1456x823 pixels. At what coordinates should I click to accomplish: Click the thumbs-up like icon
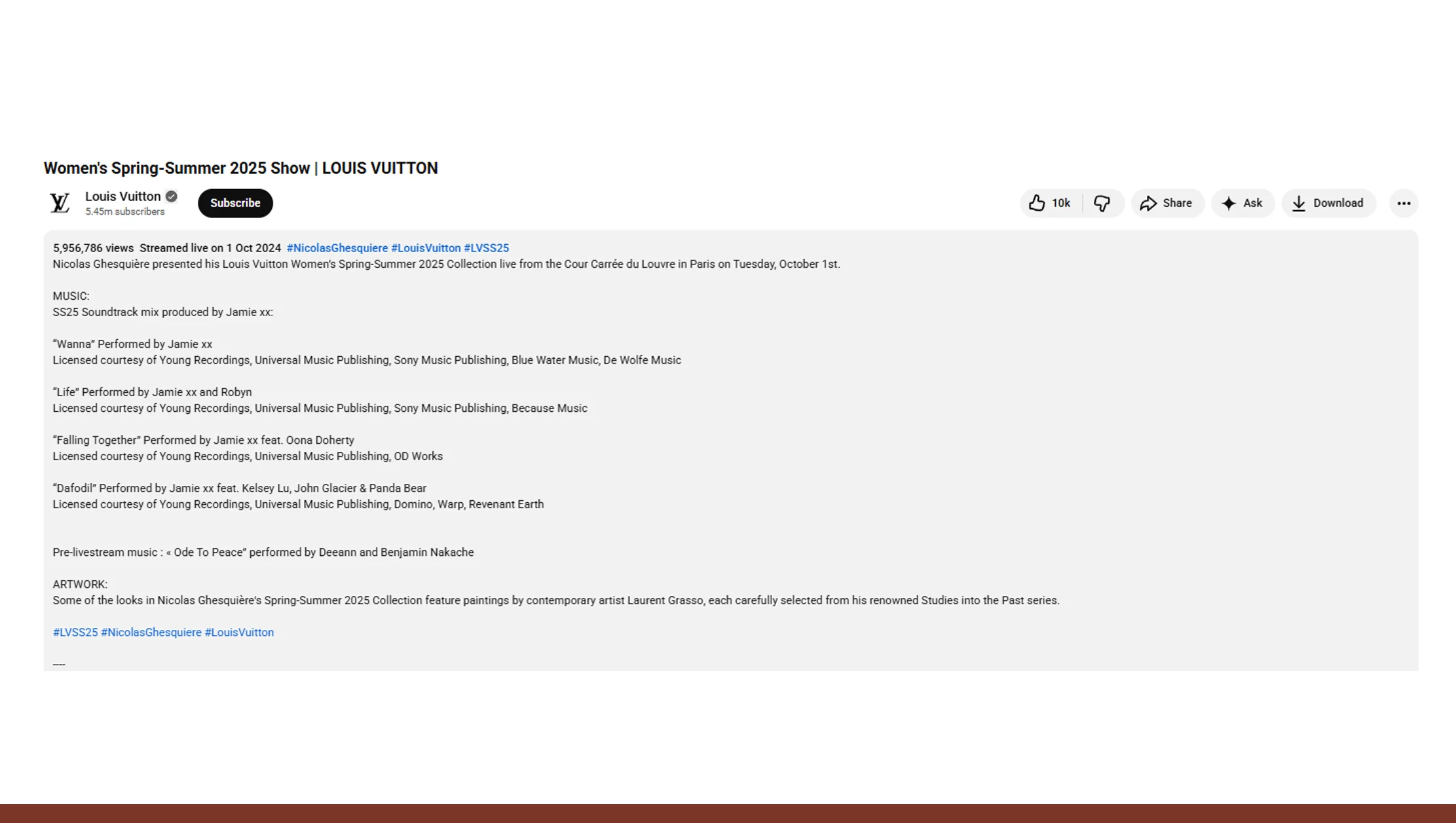(1037, 203)
